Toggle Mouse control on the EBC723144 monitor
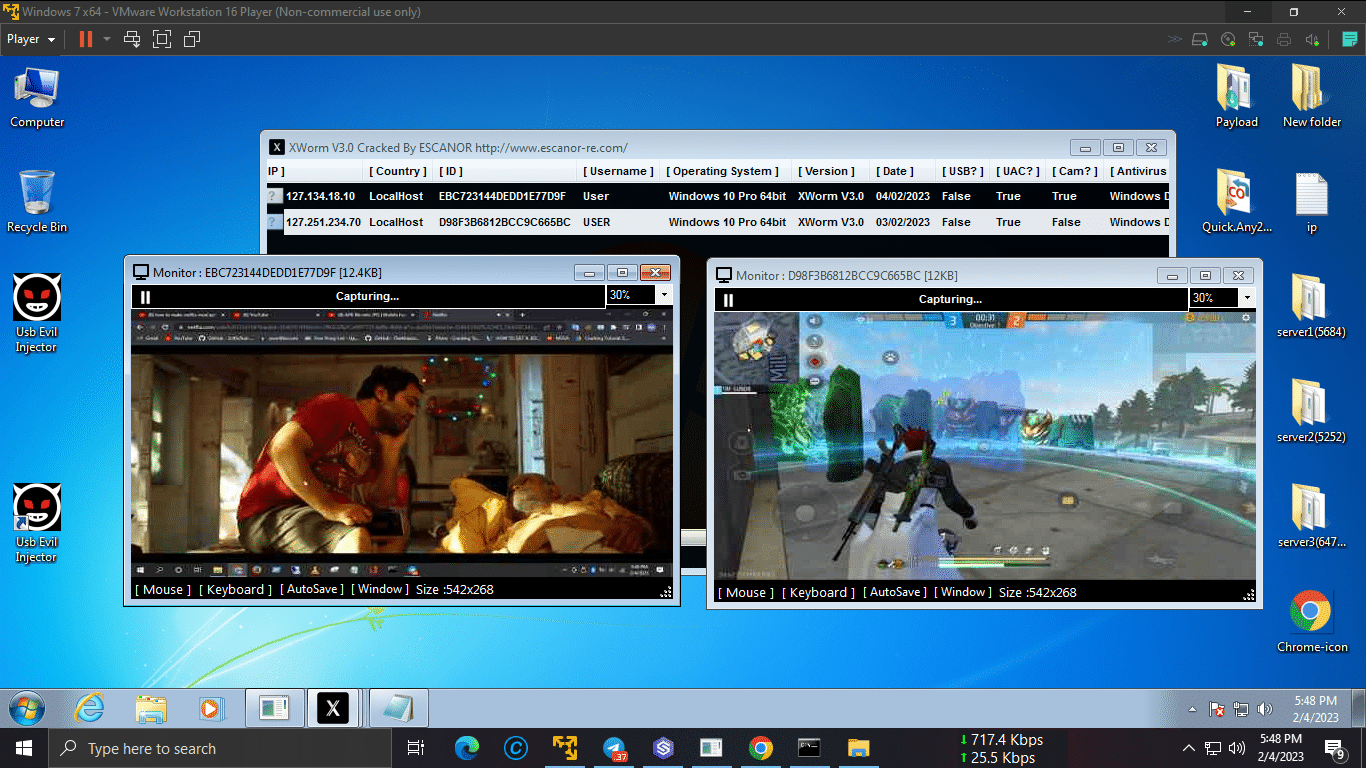Screen dimensions: 1366x768 161,589
